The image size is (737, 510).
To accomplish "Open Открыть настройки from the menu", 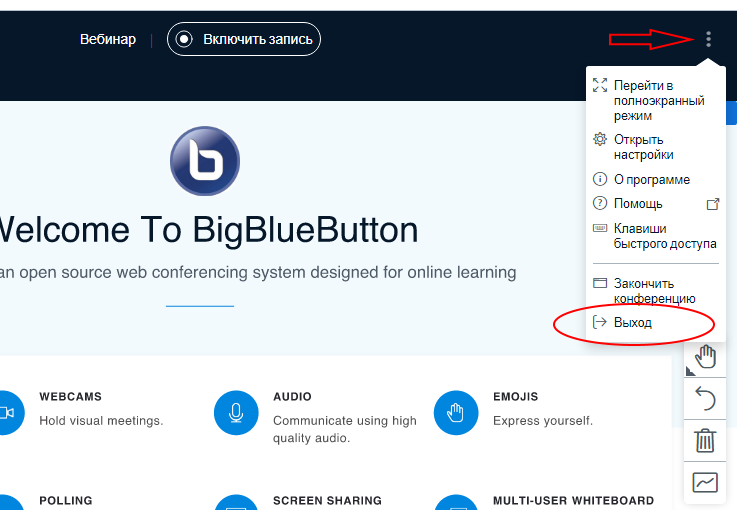I will (656, 147).
